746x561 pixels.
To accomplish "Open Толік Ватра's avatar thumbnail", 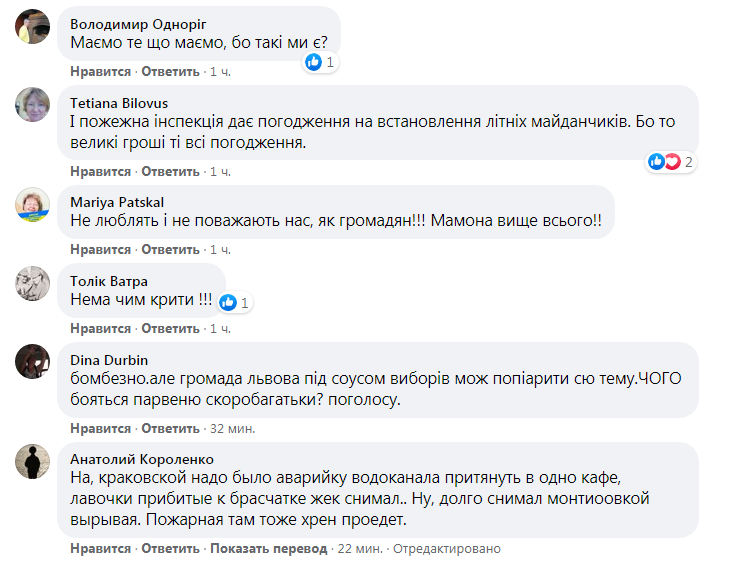I will pos(33,283).
